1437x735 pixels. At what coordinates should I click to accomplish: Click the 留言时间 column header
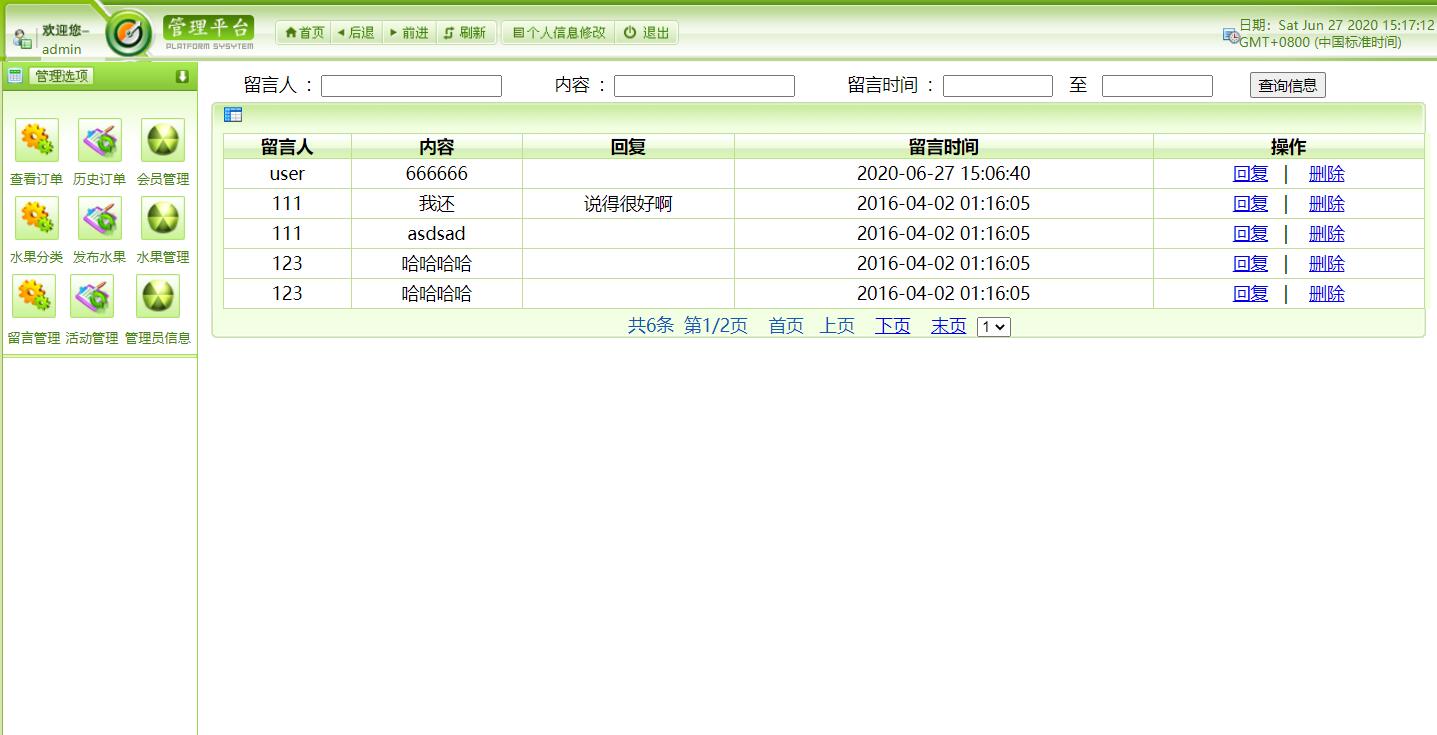pos(944,147)
